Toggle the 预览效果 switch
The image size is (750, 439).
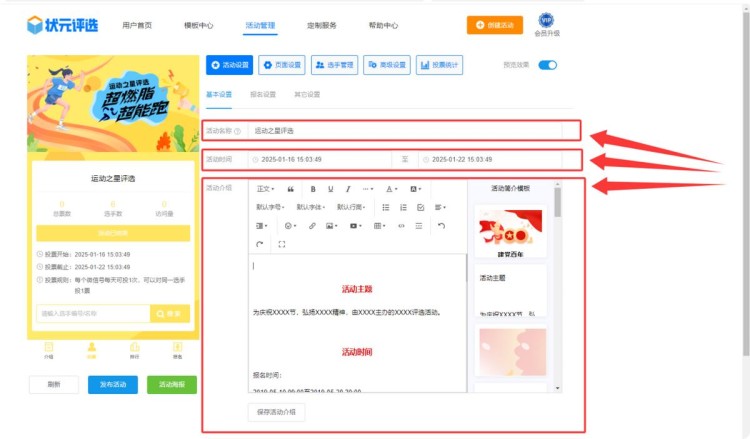point(547,65)
